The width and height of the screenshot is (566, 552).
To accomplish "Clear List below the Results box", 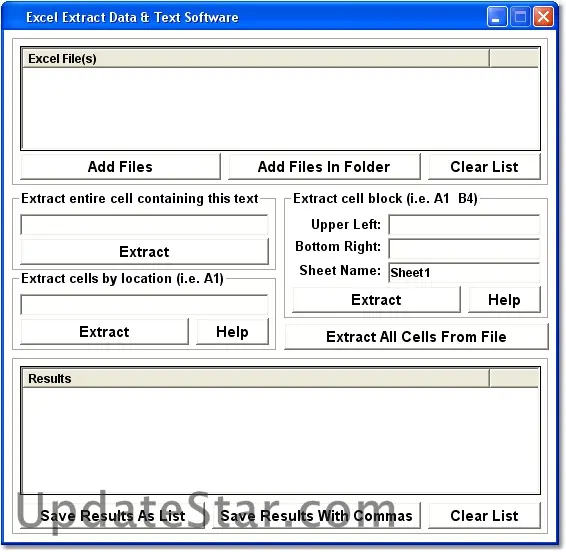I will pyautogui.click(x=484, y=516).
